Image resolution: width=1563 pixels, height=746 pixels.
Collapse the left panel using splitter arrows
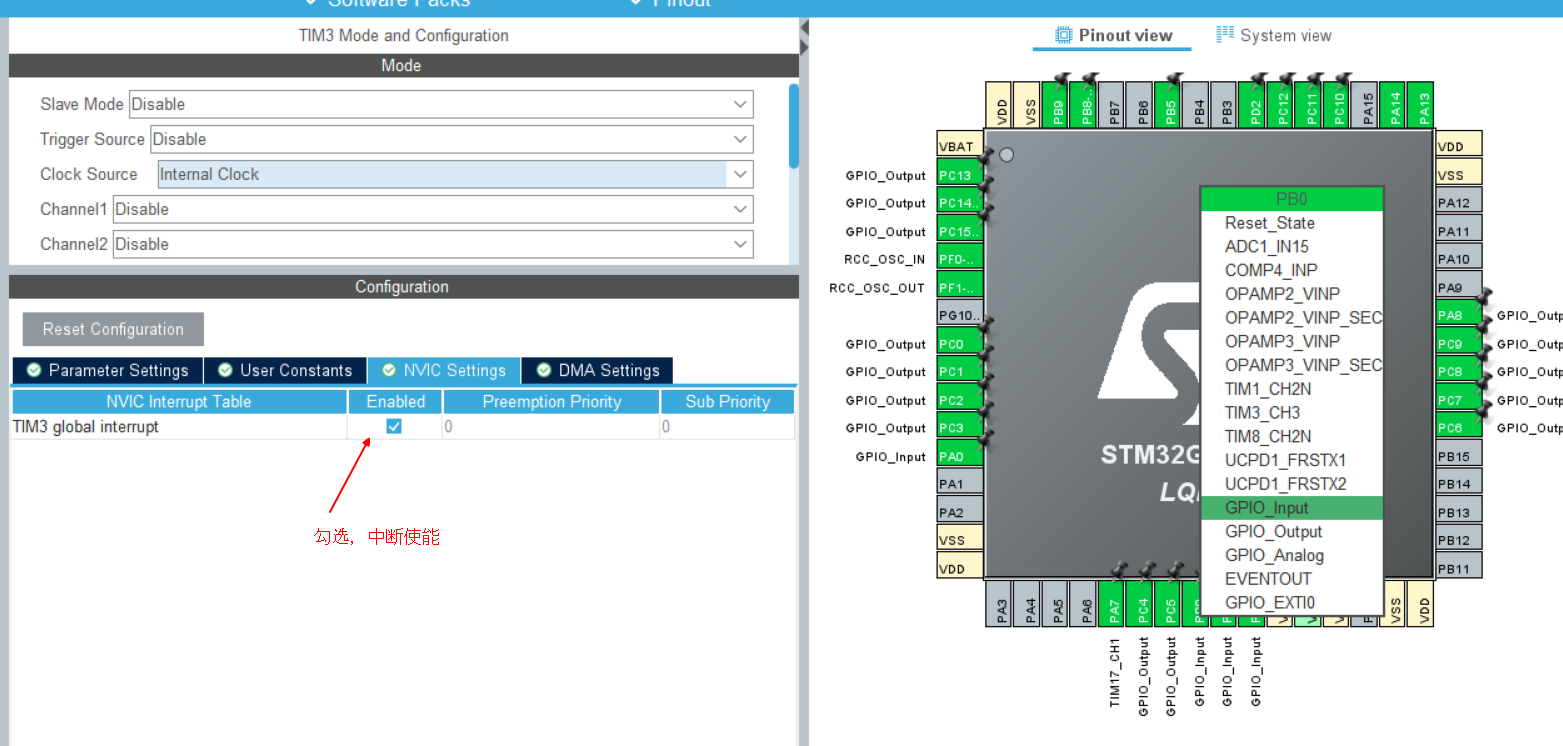point(804,36)
